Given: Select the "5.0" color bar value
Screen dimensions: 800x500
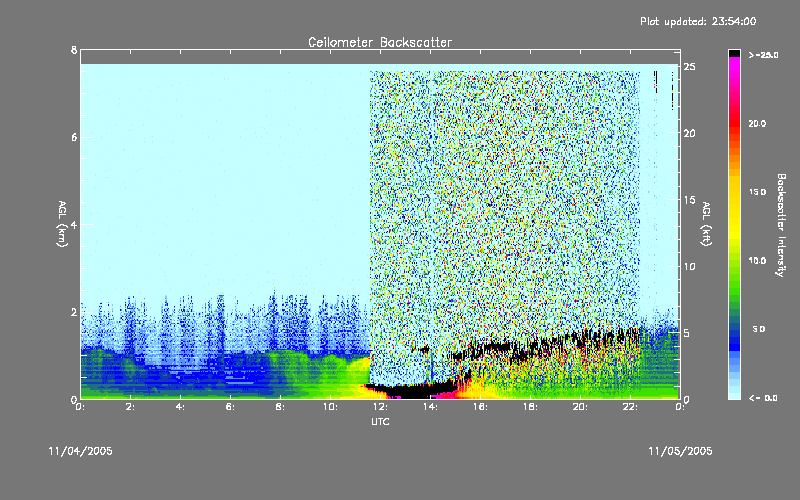Looking at the screenshot, I should click(759, 329).
